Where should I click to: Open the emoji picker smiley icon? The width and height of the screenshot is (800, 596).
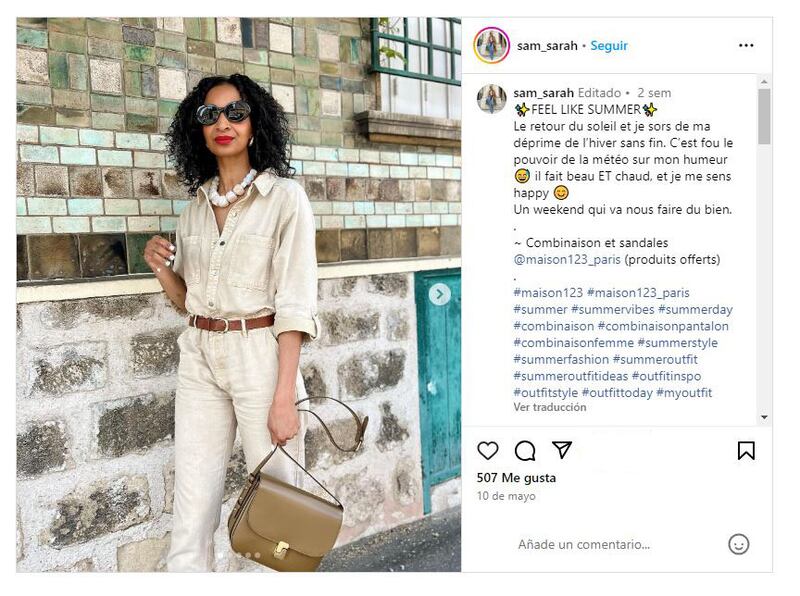click(x=738, y=544)
